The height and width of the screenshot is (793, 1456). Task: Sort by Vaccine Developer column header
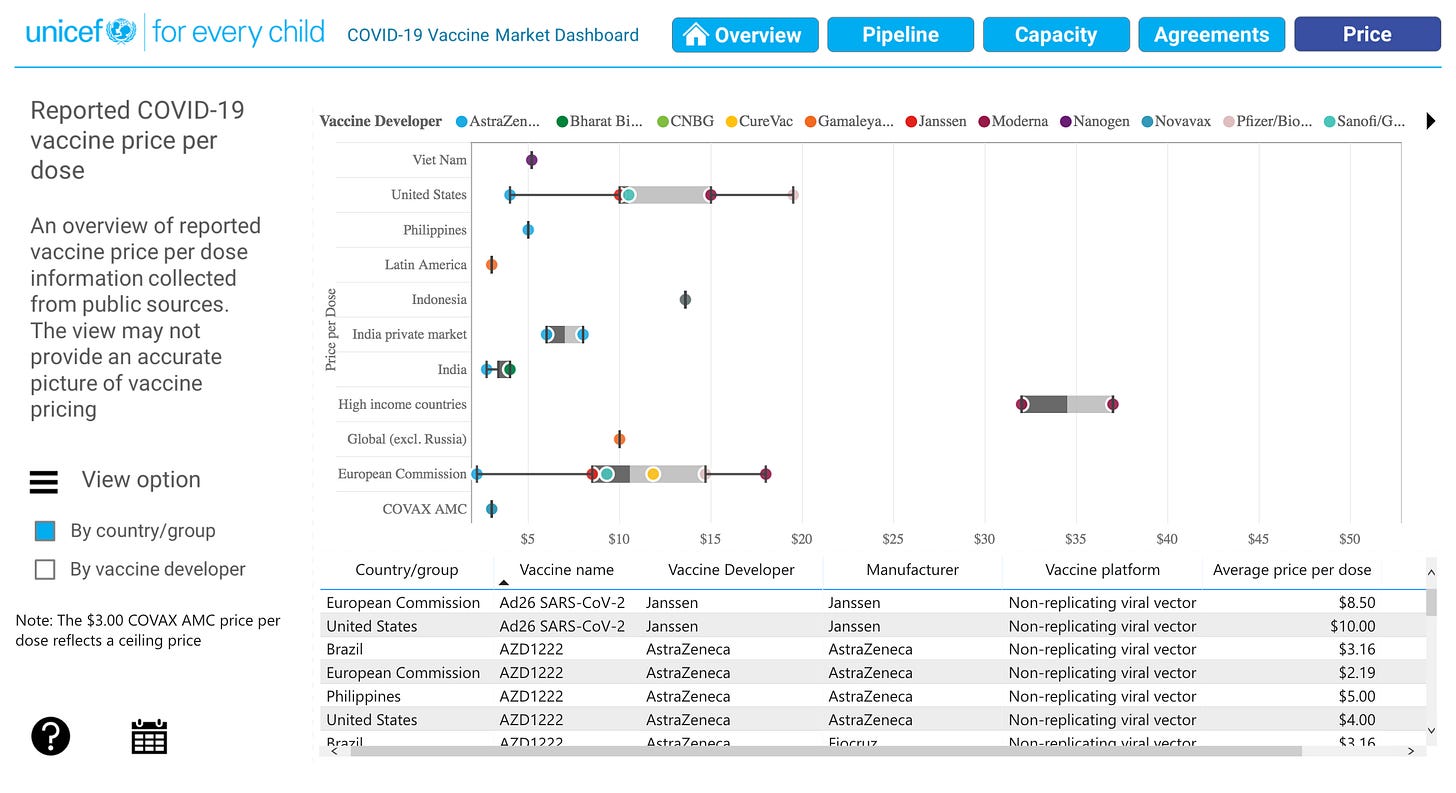[731, 570]
